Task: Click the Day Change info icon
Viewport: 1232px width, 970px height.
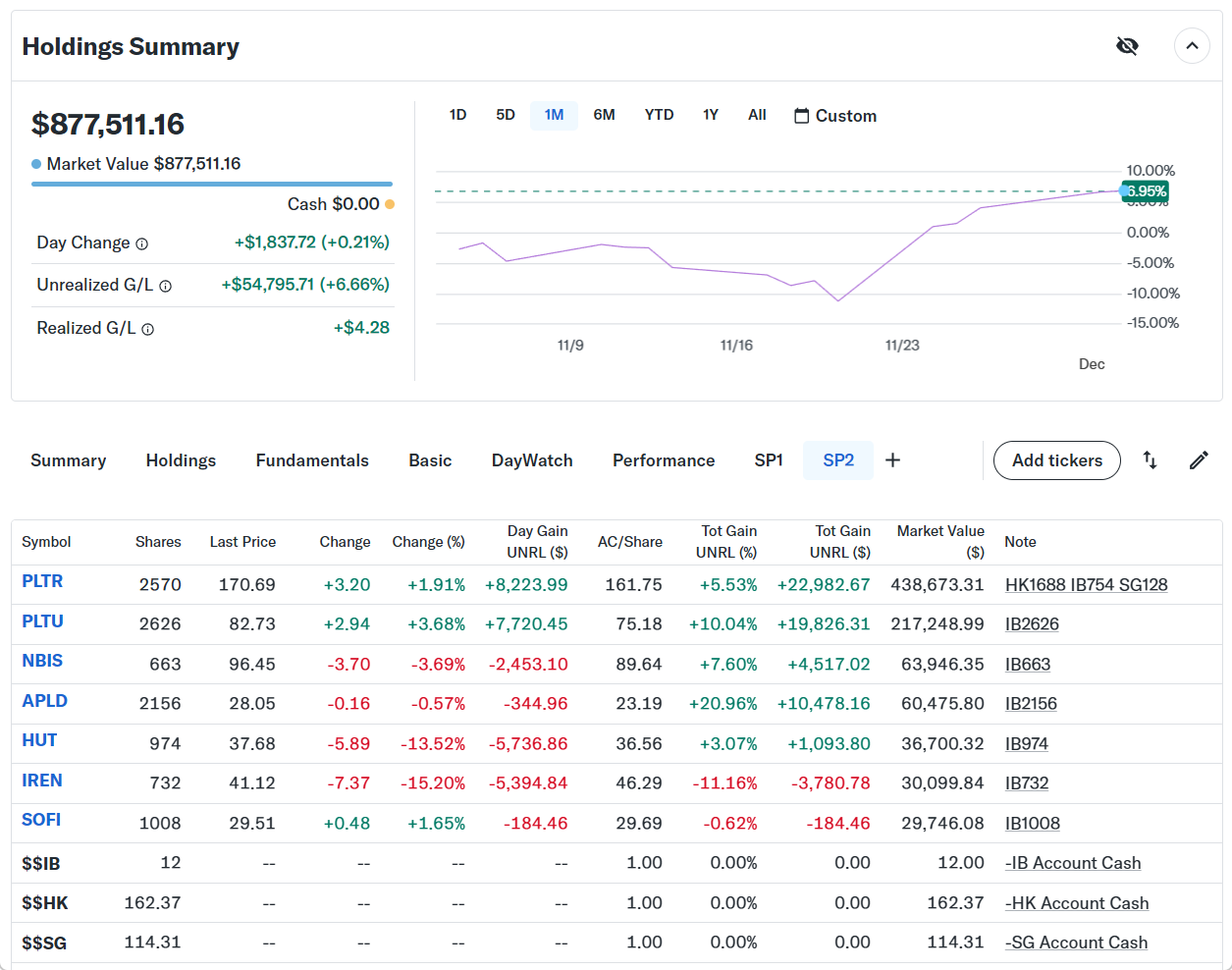Action: (x=141, y=243)
